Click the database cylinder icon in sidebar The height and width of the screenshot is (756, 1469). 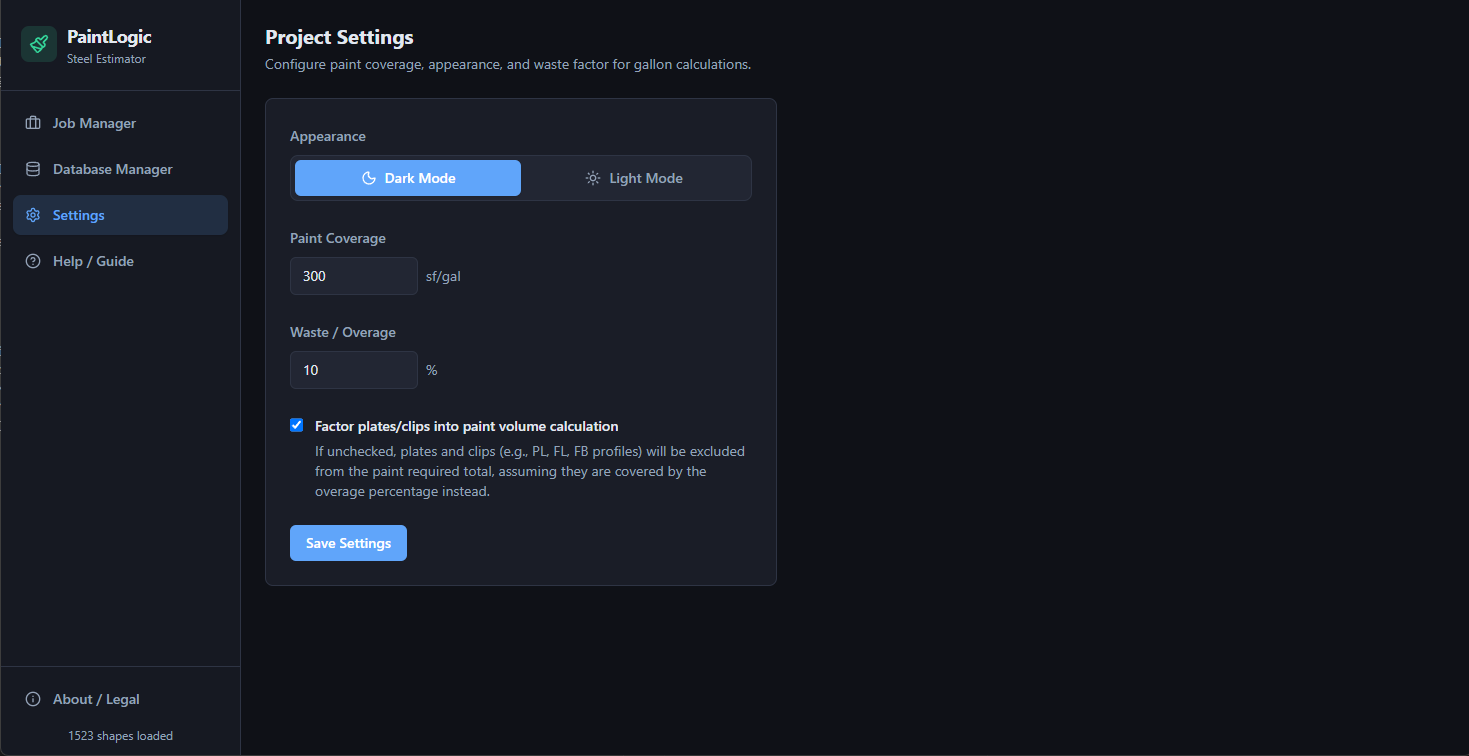[x=33, y=169]
